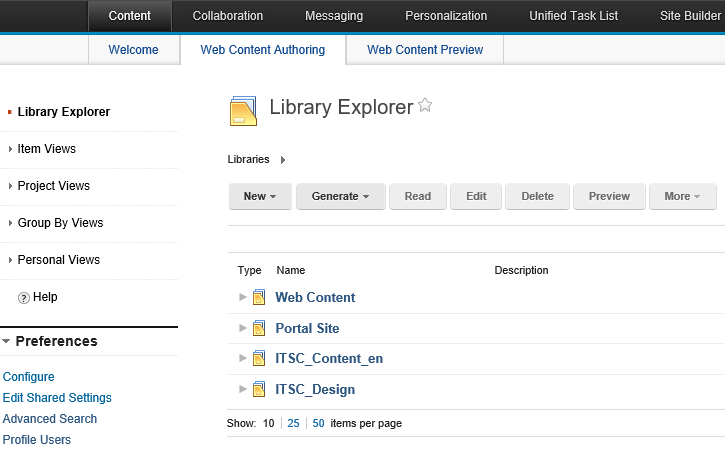Show 25 items per page
This screenshot has height=451, width=725.
293,423
